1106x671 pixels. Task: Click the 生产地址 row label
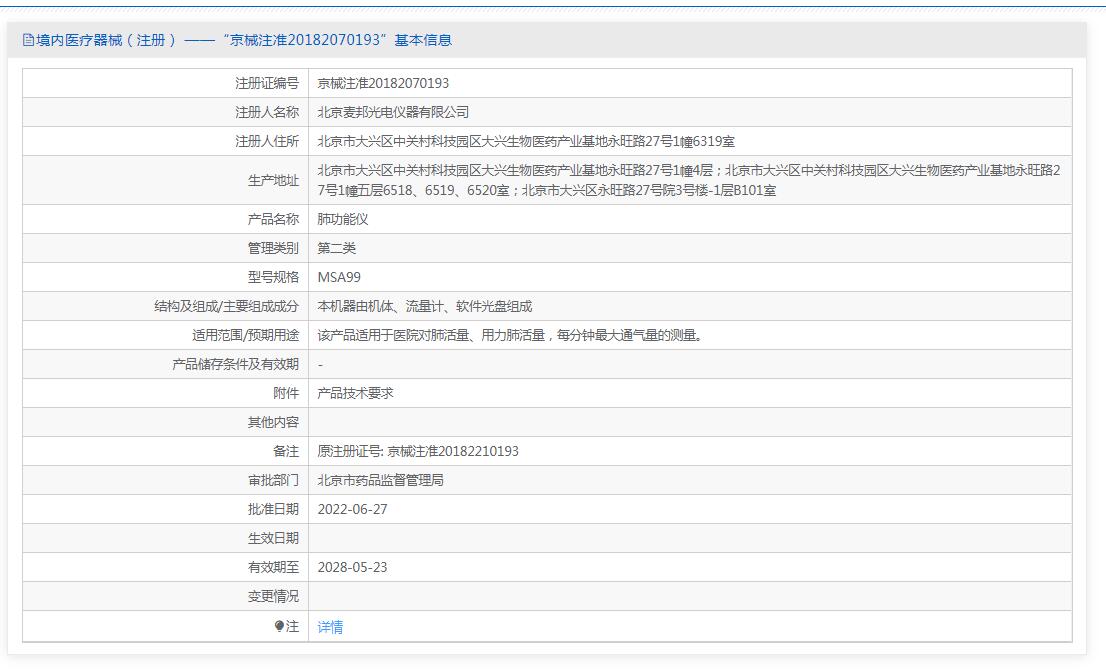(273, 181)
